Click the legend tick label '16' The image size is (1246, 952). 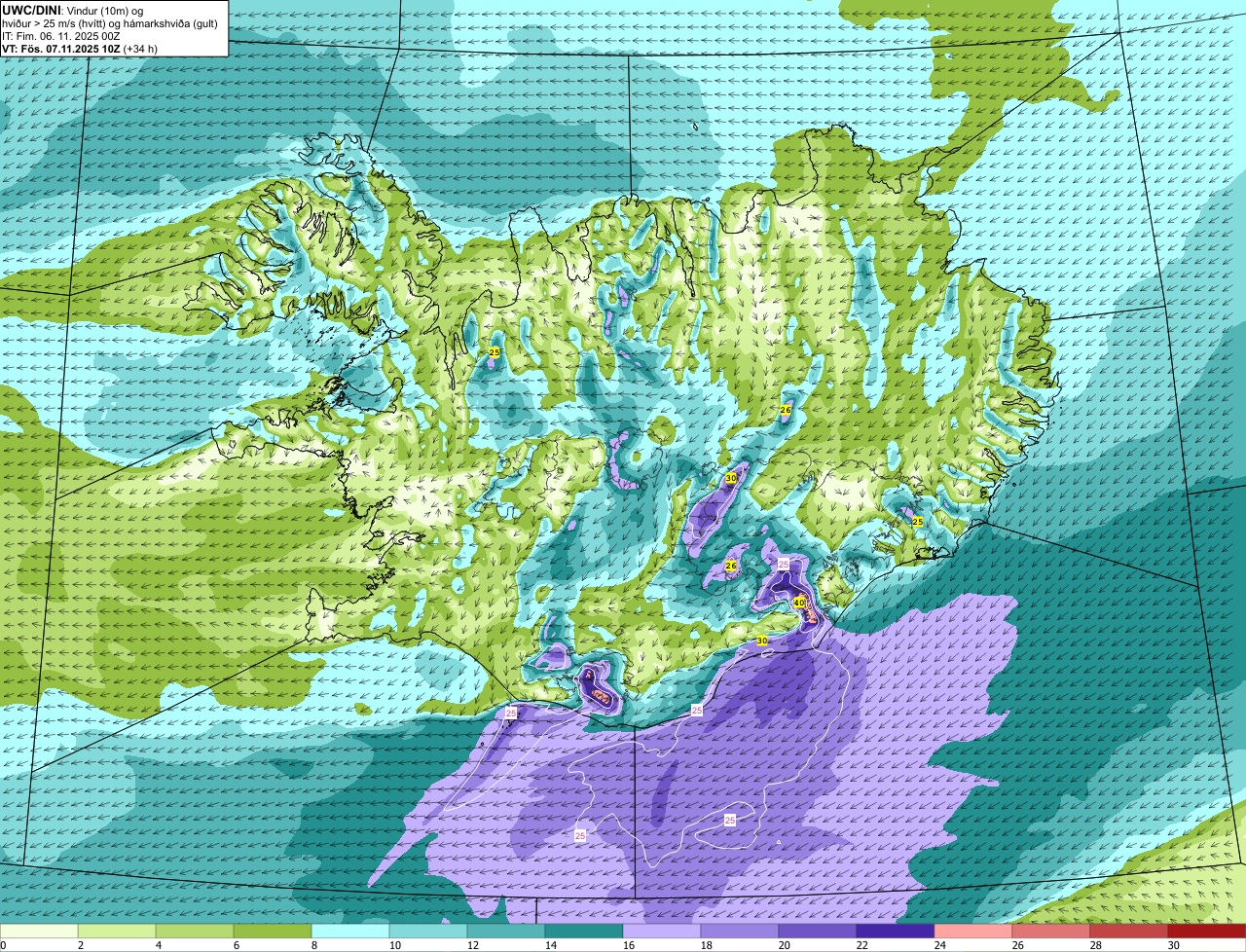pos(628,945)
